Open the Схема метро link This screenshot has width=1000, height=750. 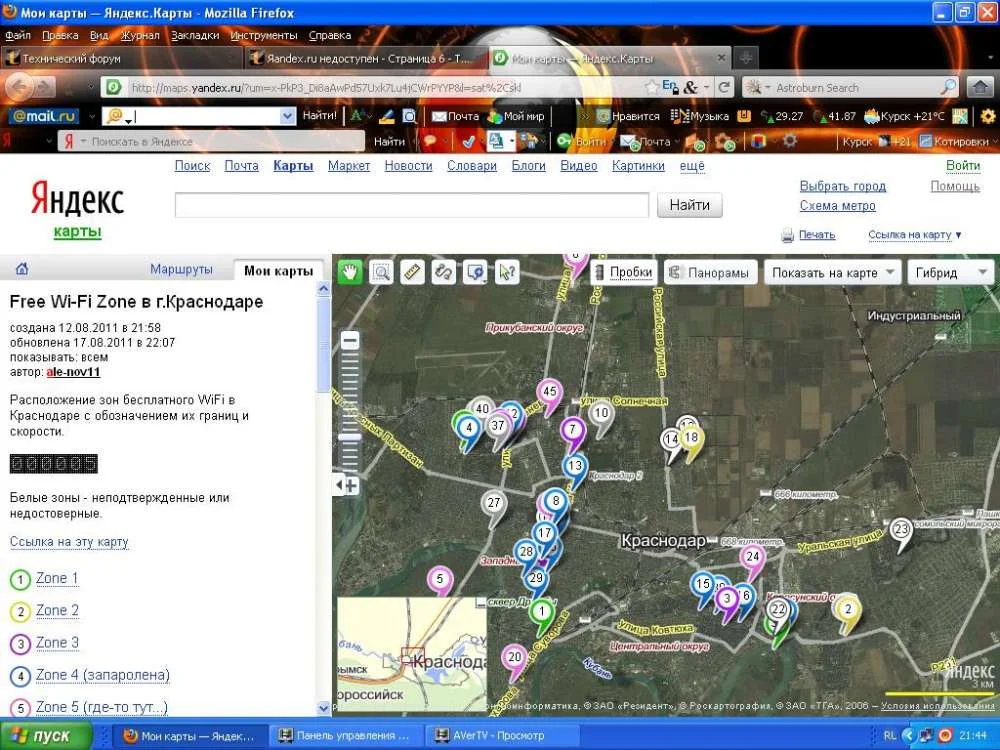tap(837, 205)
